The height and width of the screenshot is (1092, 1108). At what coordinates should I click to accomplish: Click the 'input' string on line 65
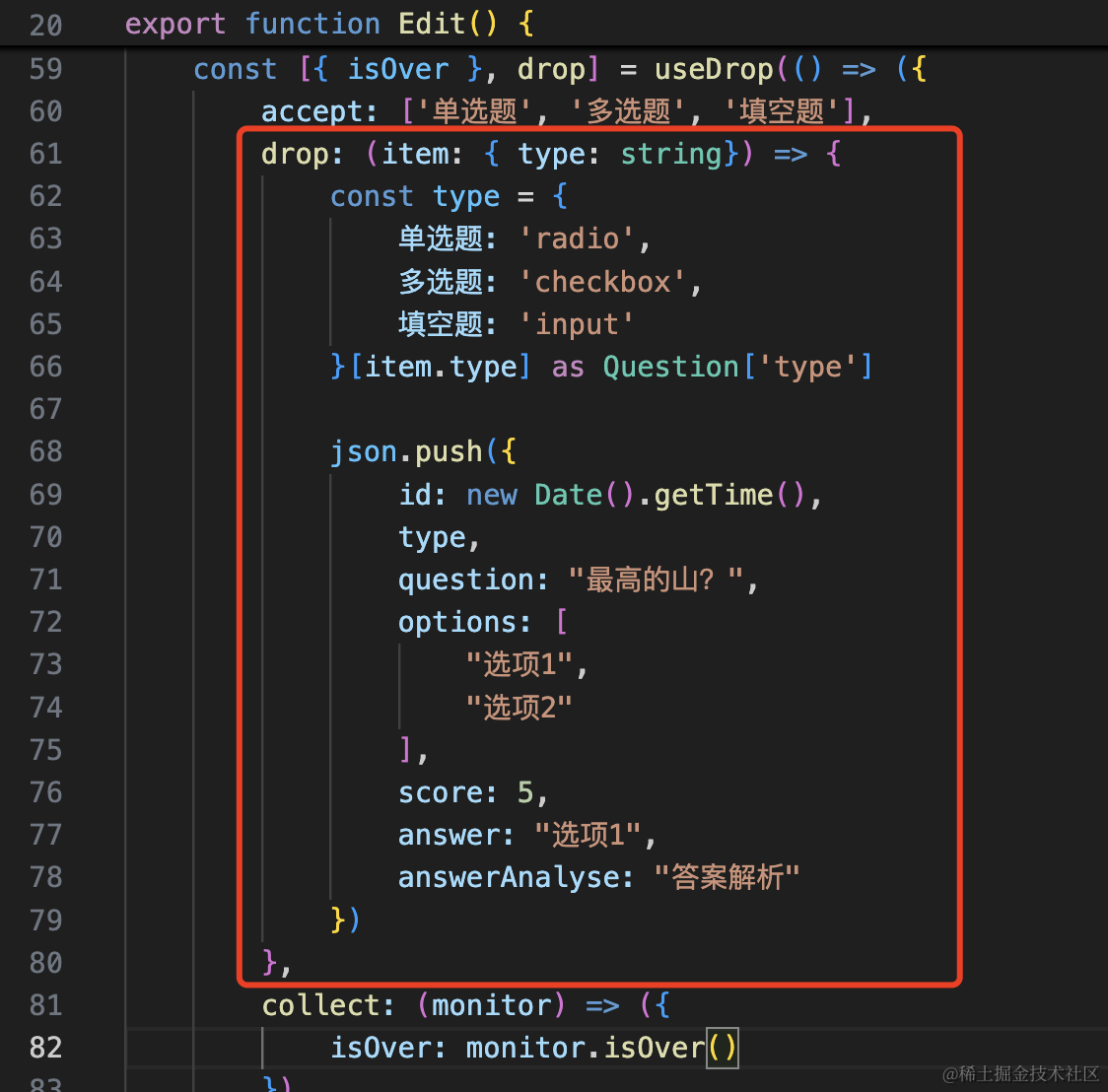(x=577, y=324)
